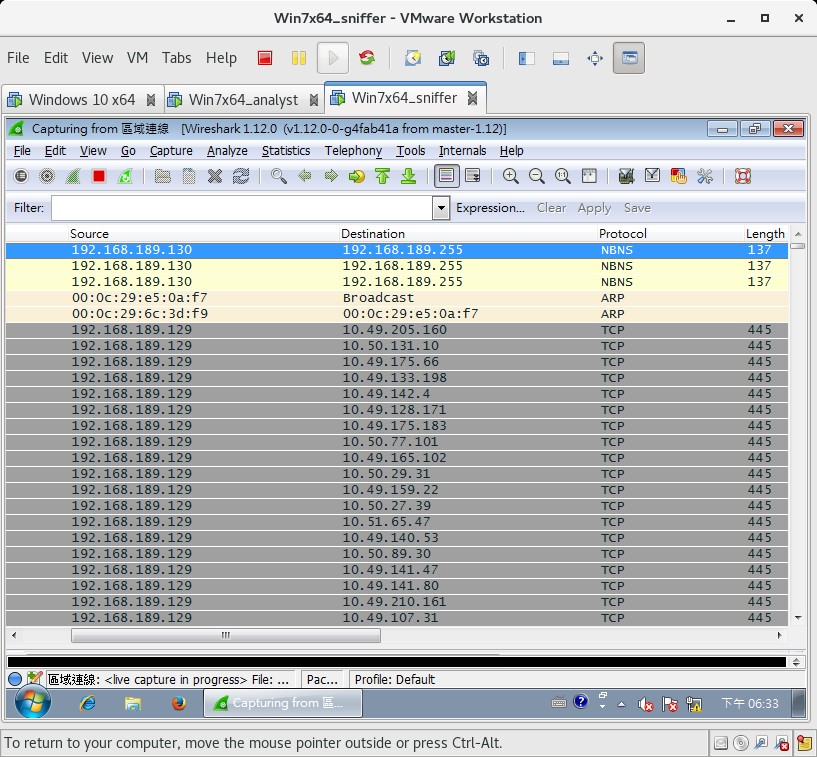Reload the capture file icon

[241, 176]
